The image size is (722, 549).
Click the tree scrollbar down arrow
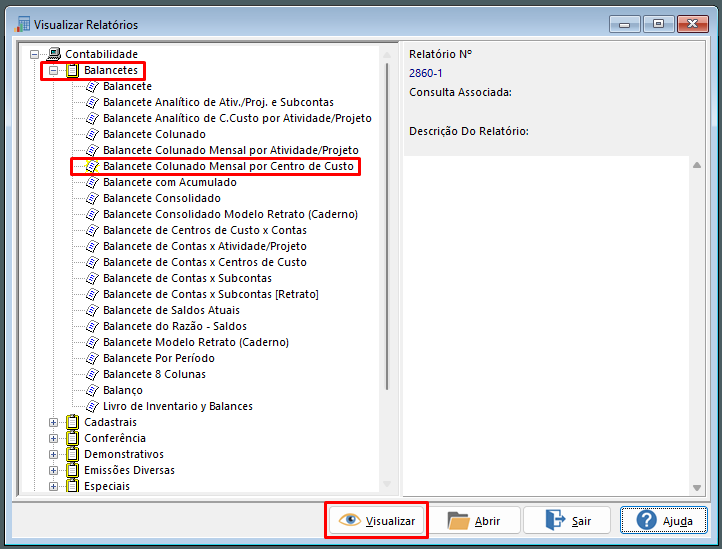tap(387, 484)
